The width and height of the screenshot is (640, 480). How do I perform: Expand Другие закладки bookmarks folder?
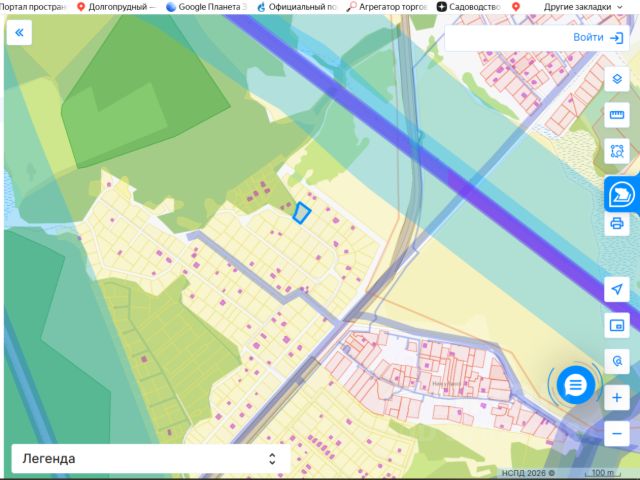click(x=583, y=7)
